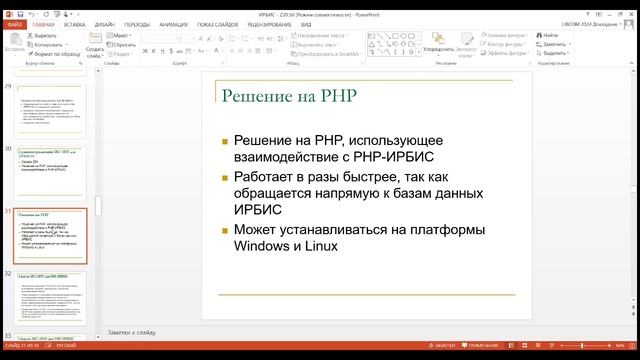Viewport: 640px width, 360px height.
Task: Open PowerPoint help question mark
Action: [588, 14]
